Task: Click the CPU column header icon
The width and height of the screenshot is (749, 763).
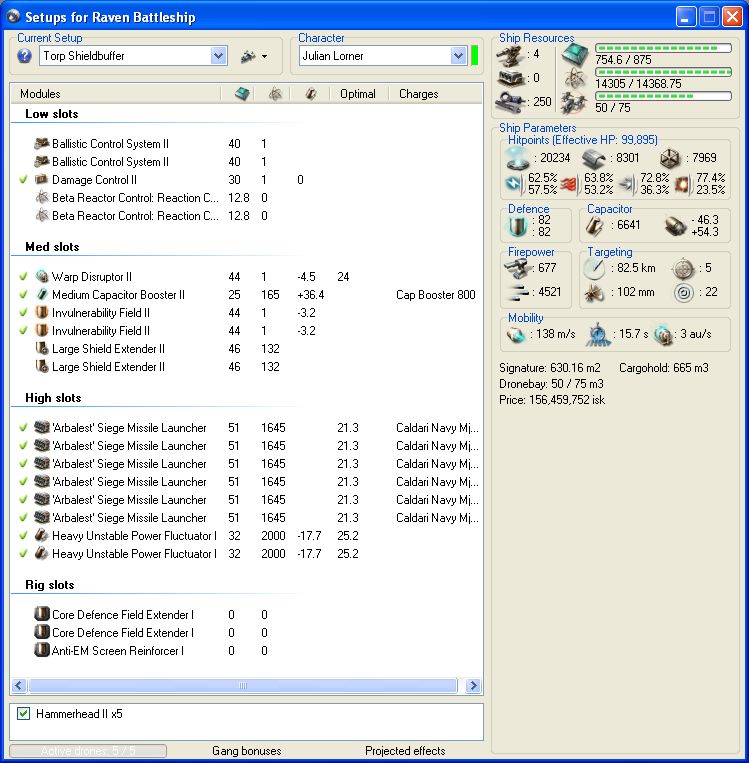Action: tap(242, 93)
